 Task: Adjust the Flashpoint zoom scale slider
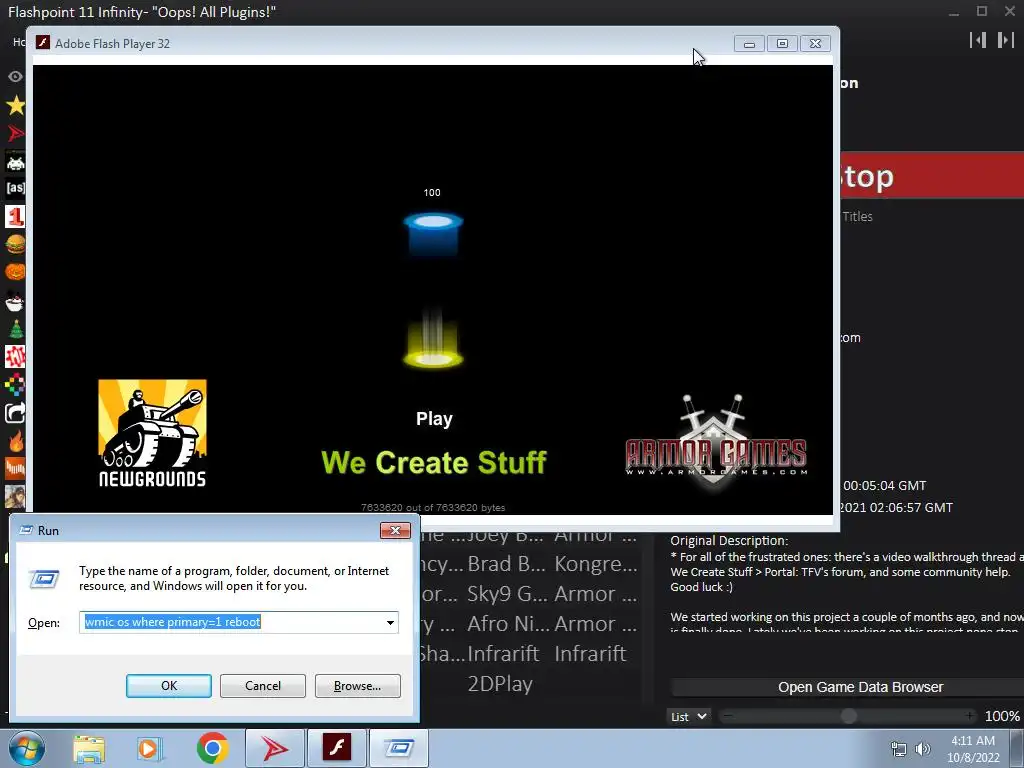848,716
